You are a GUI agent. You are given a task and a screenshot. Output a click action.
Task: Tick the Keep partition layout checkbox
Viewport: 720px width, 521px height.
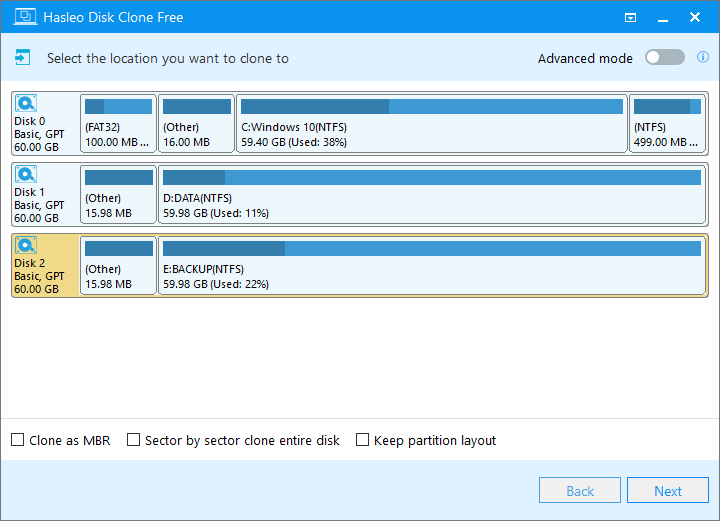pyautogui.click(x=362, y=440)
